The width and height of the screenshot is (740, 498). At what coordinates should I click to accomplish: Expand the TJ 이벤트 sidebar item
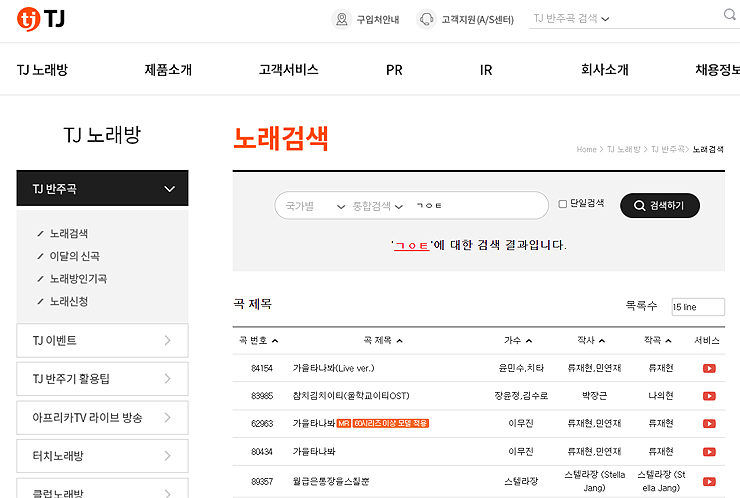tap(102, 340)
